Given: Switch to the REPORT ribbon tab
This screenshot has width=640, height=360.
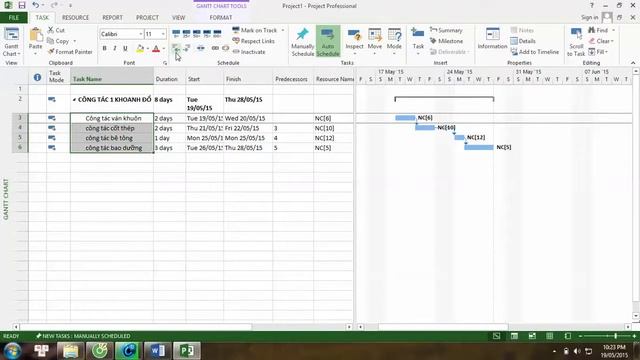Looking at the screenshot, I should [x=112, y=18].
